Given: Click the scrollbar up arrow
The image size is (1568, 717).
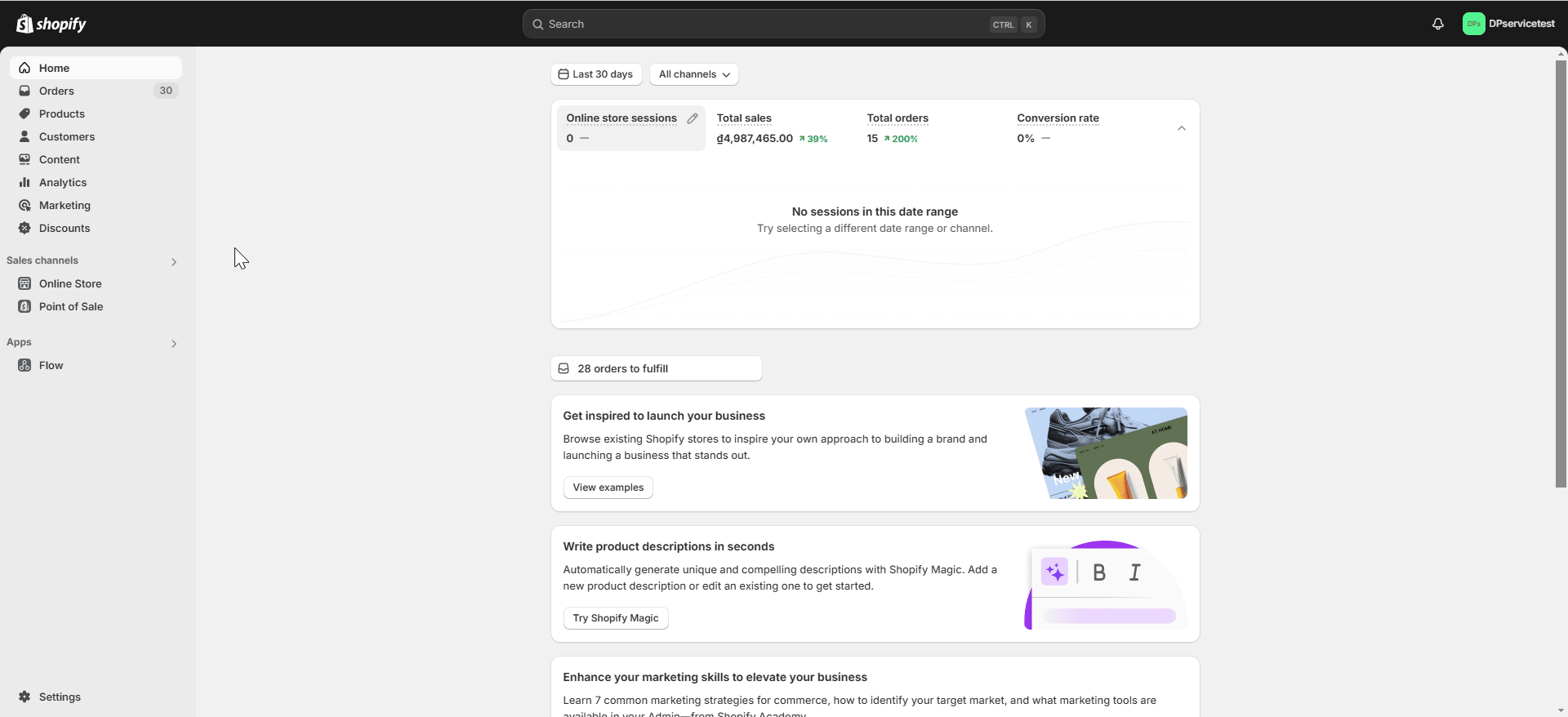Looking at the screenshot, I should coord(1561,53).
